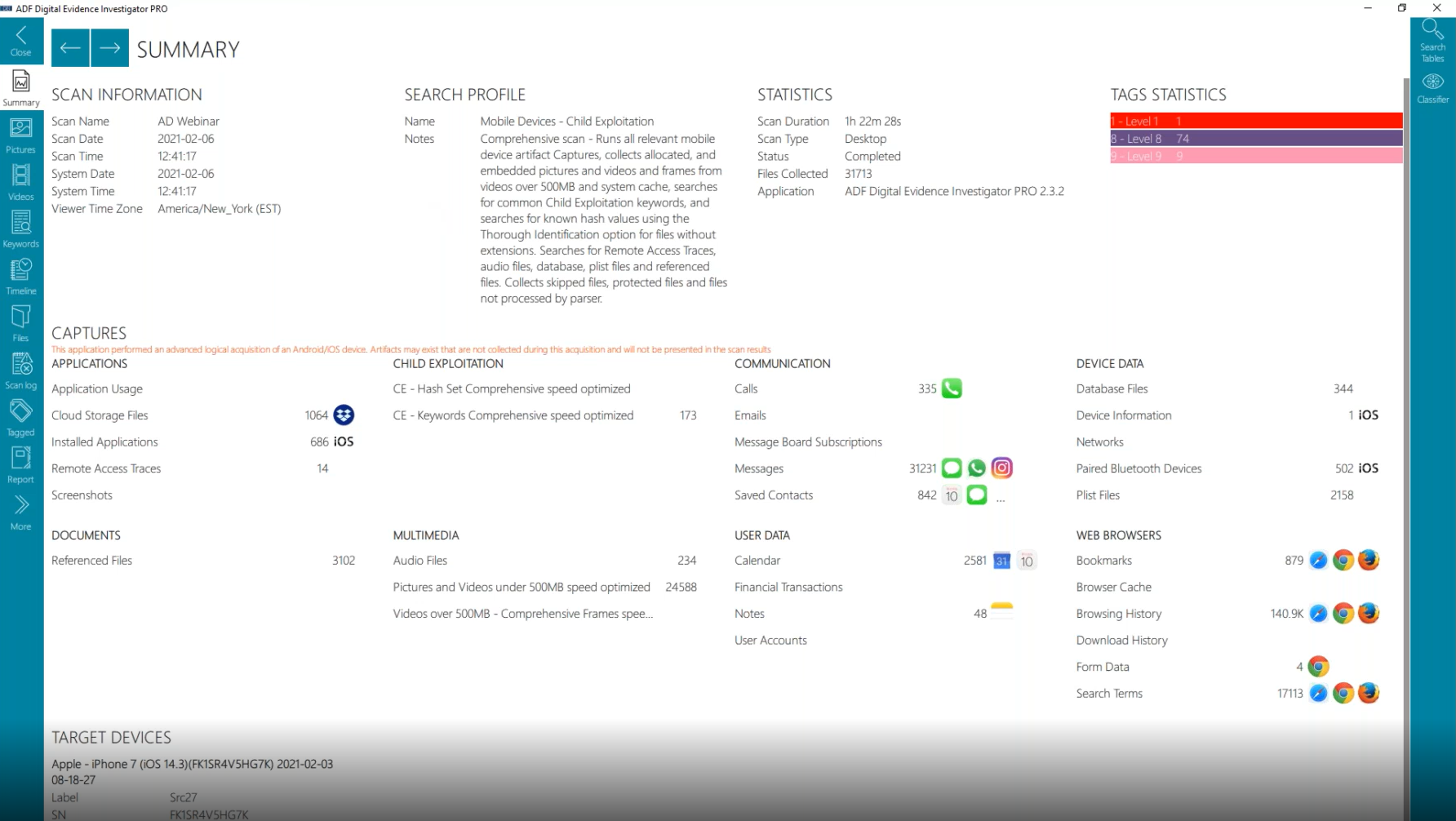Open Installed Applications capture

(x=104, y=442)
